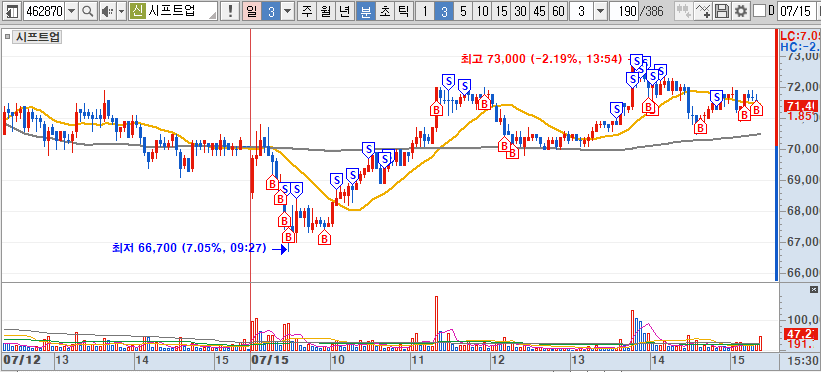Image resolution: width=821 pixels, height=372 pixels.
Task: Close the volume panel with the x icon
Action: [813, 290]
